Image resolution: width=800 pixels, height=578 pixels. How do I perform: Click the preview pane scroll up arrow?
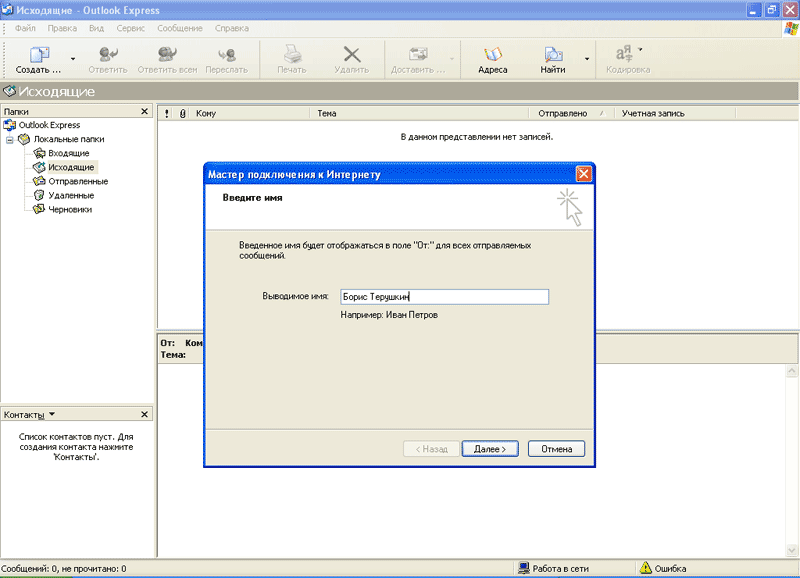click(792, 371)
